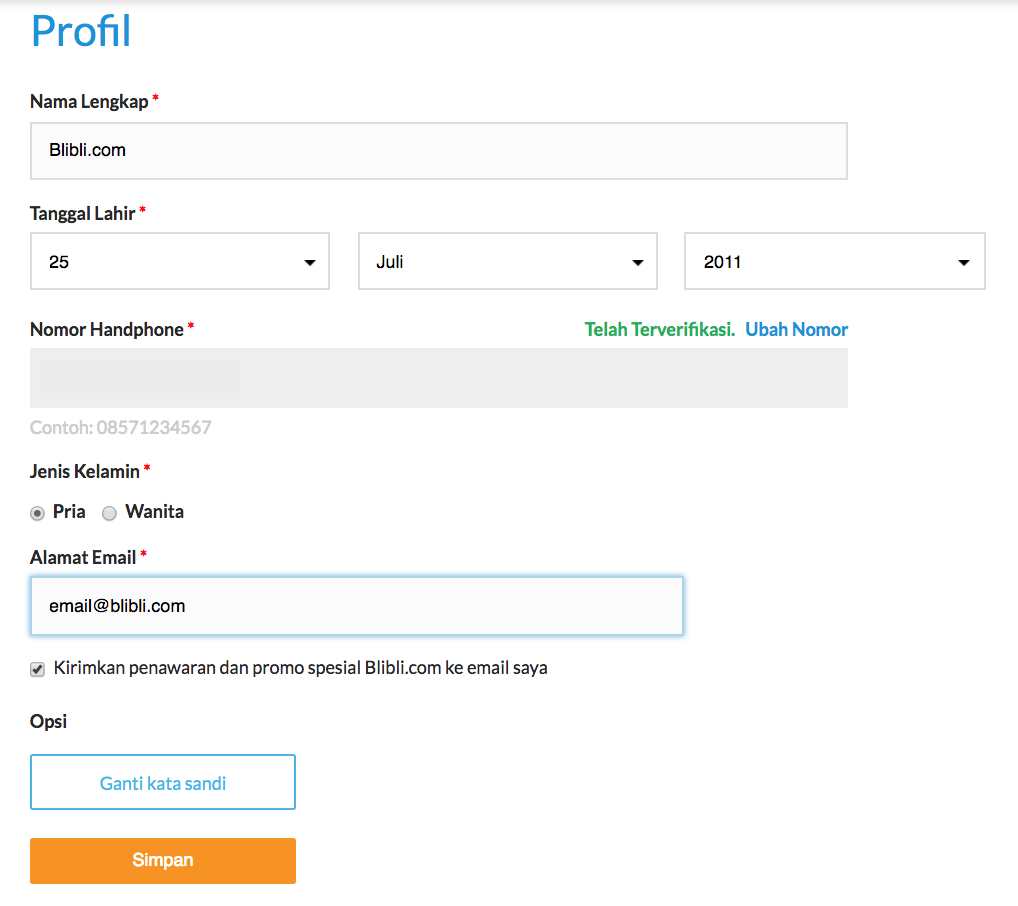Open the birth year dropdown showing 2011

click(x=835, y=261)
